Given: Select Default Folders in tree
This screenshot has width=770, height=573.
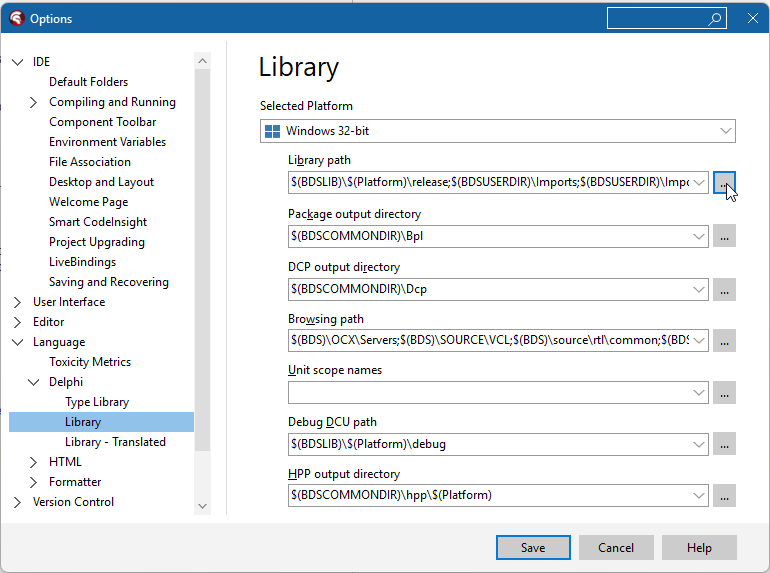Looking at the screenshot, I should (x=88, y=82).
